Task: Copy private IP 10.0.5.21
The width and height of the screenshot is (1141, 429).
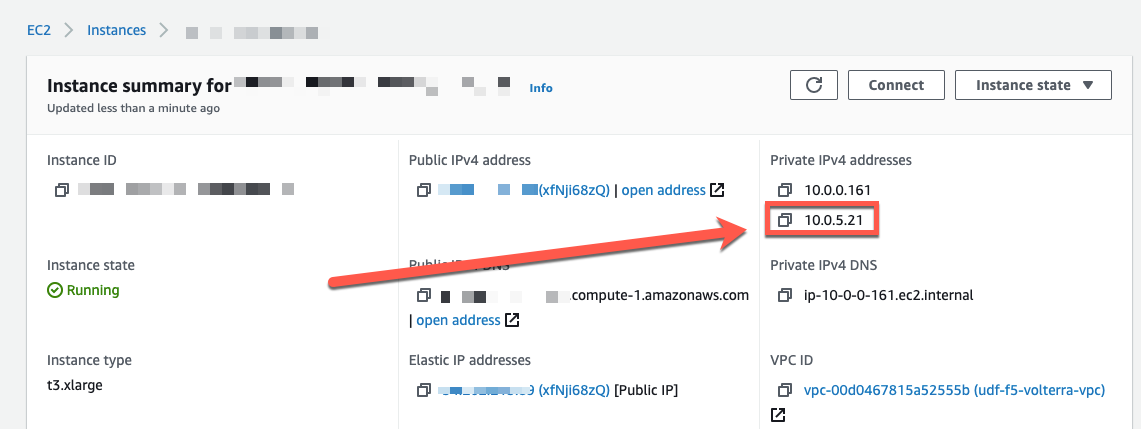Action: click(x=785, y=219)
